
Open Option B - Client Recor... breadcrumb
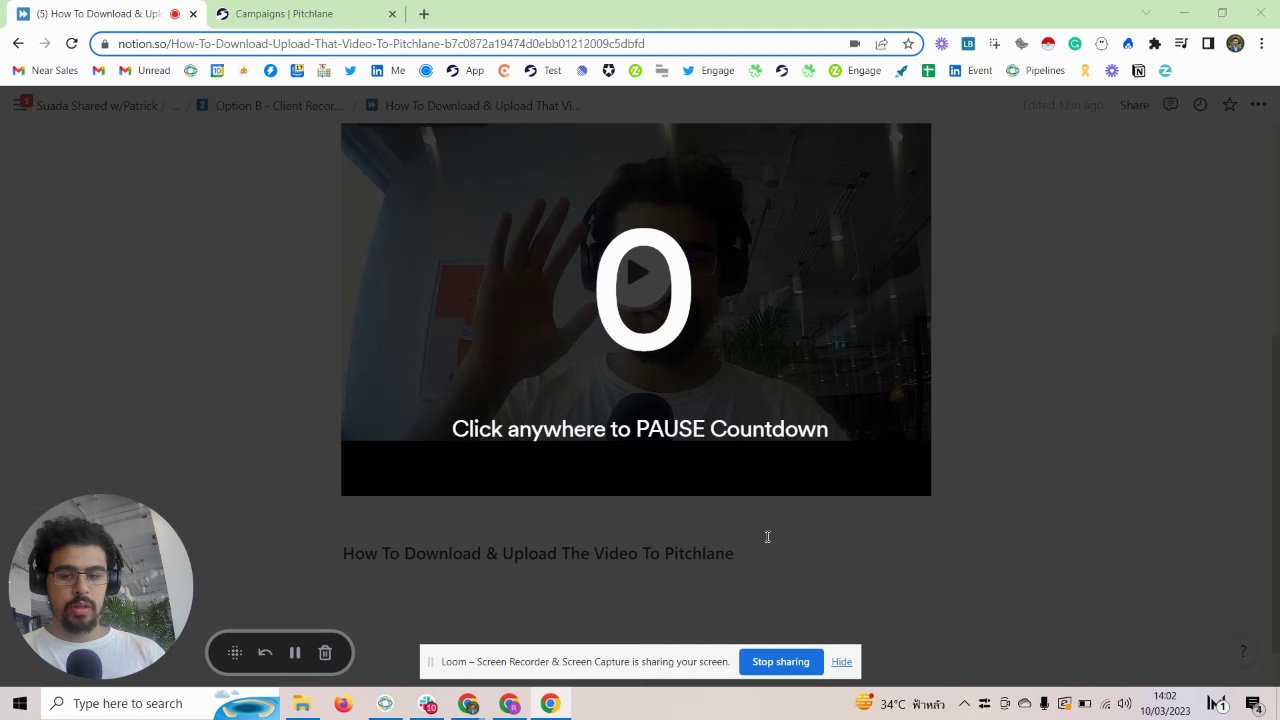pos(270,105)
